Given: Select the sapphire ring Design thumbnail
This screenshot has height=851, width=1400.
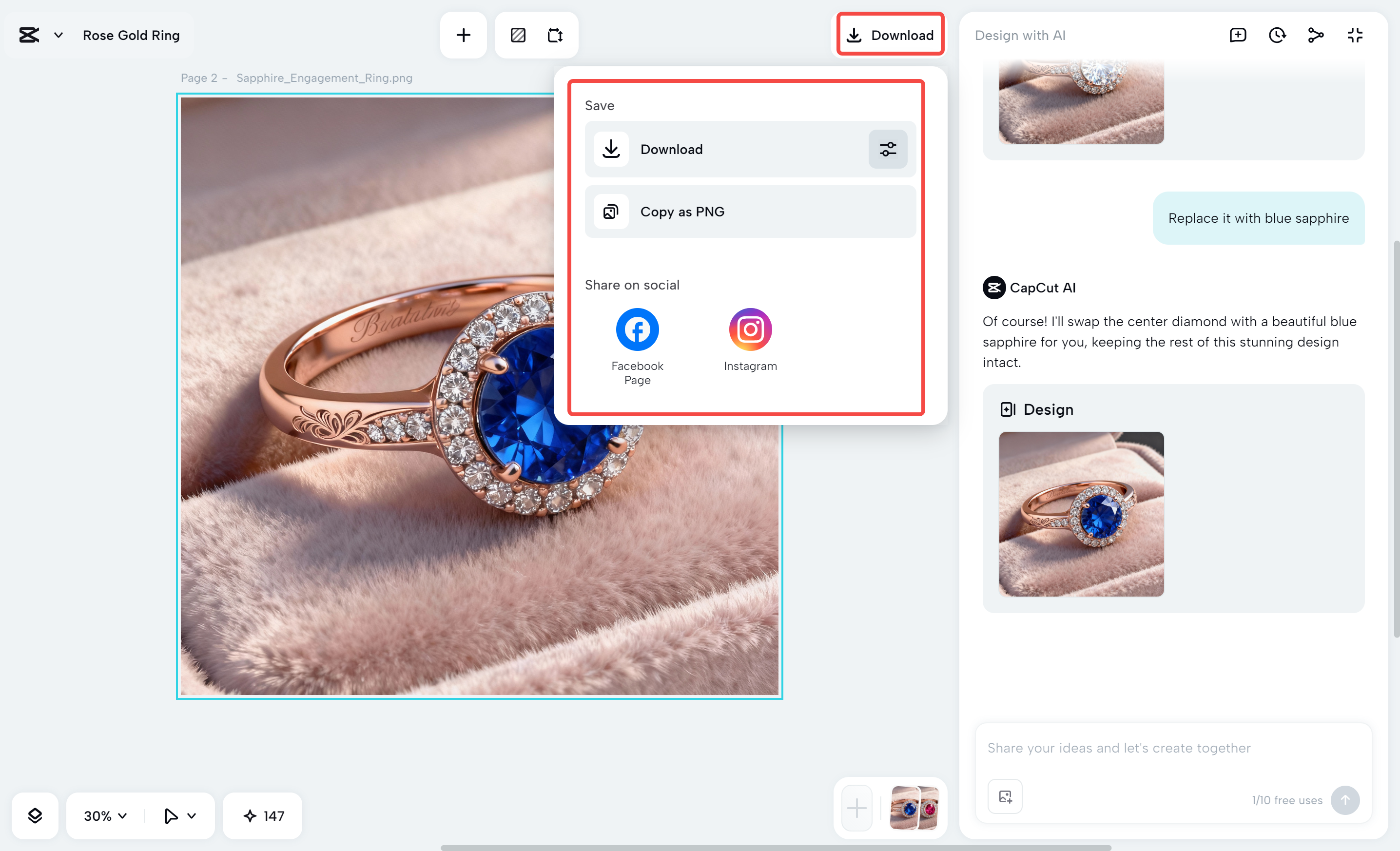Looking at the screenshot, I should point(1081,514).
